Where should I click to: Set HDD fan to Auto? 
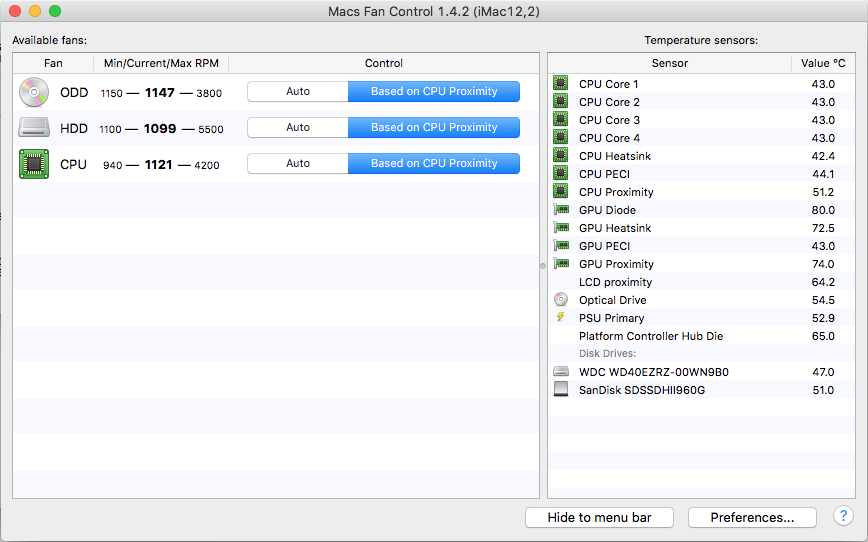[298, 127]
